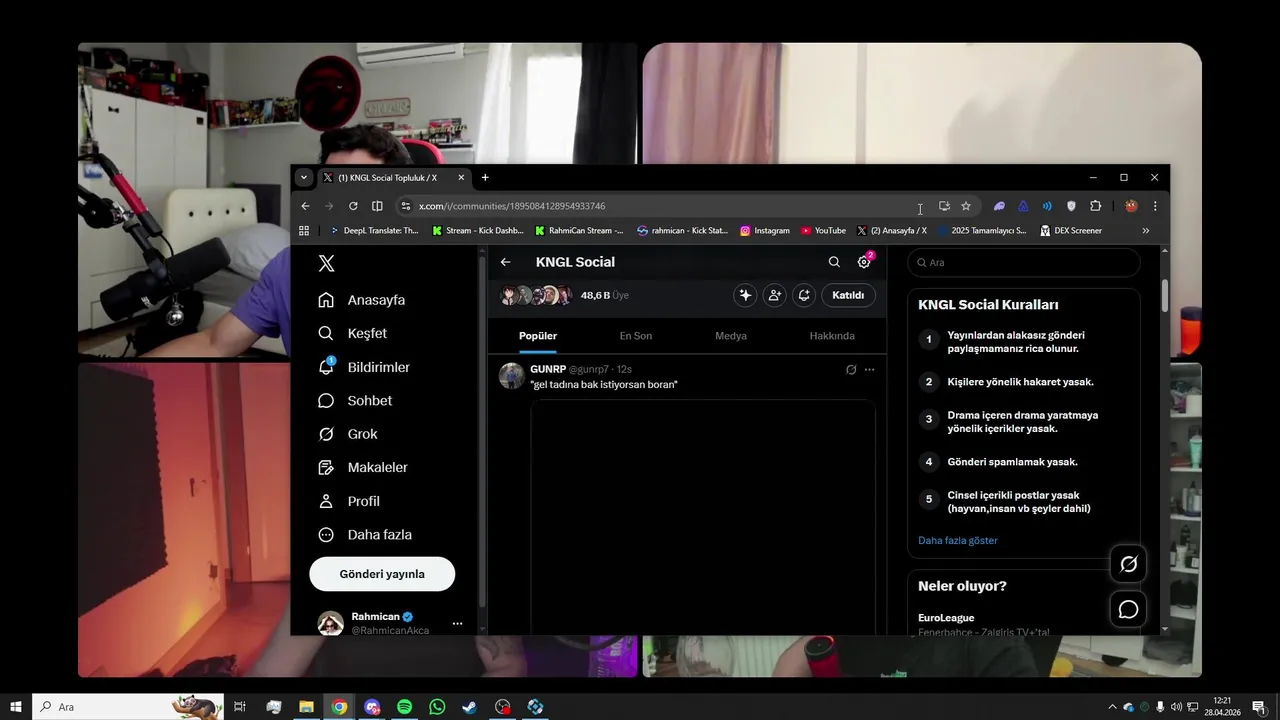Viewport: 1280px width, 720px height.
Task: Open GUNRP's post media thumbnail
Action: [703, 516]
